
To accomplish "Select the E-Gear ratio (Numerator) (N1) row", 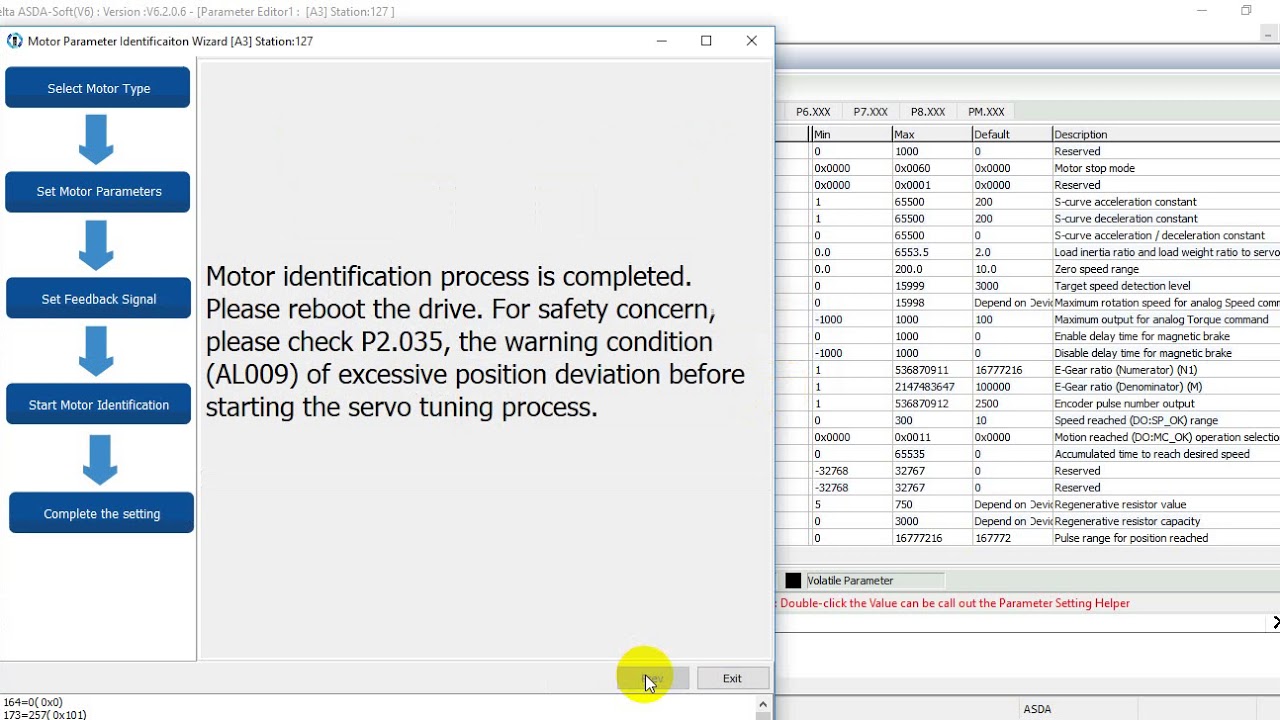I will click(x=1029, y=370).
